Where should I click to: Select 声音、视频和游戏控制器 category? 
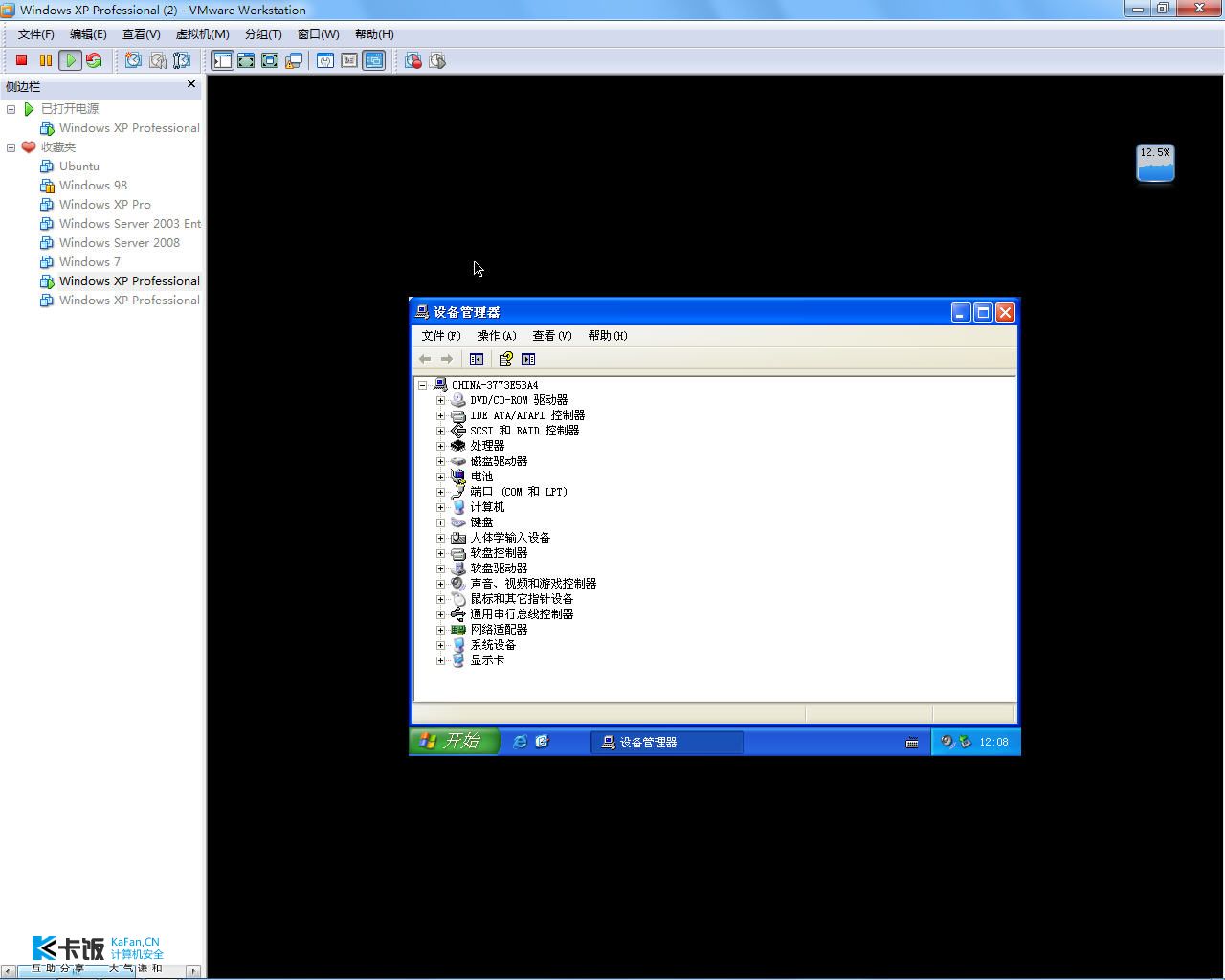click(533, 584)
